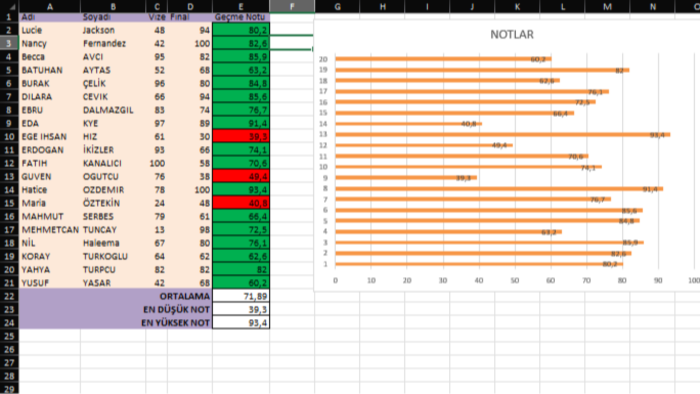Click the average value 71,89
Image resolution: width=700 pixels, height=394 pixels.
(x=241, y=296)
